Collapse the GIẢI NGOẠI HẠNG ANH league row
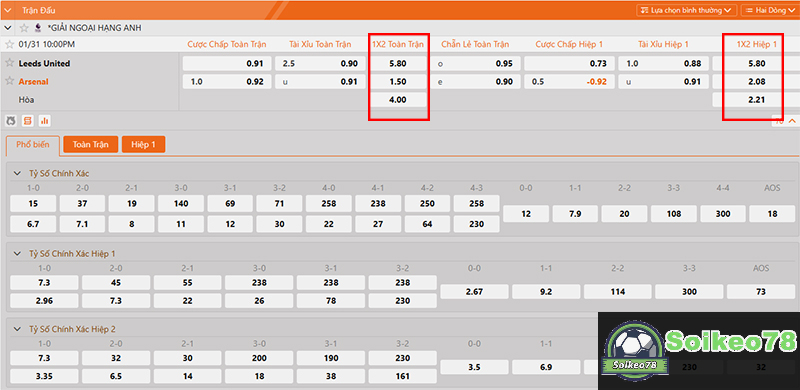 (7, 28)
